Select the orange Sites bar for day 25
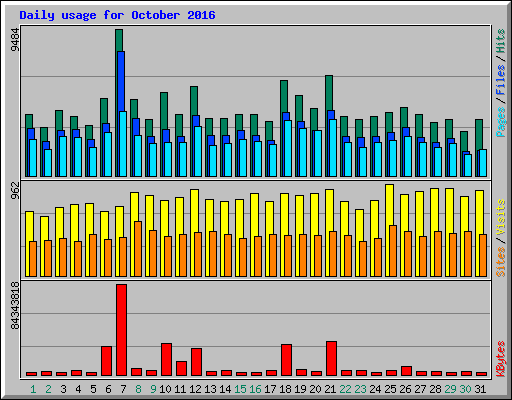 [393, 251]
